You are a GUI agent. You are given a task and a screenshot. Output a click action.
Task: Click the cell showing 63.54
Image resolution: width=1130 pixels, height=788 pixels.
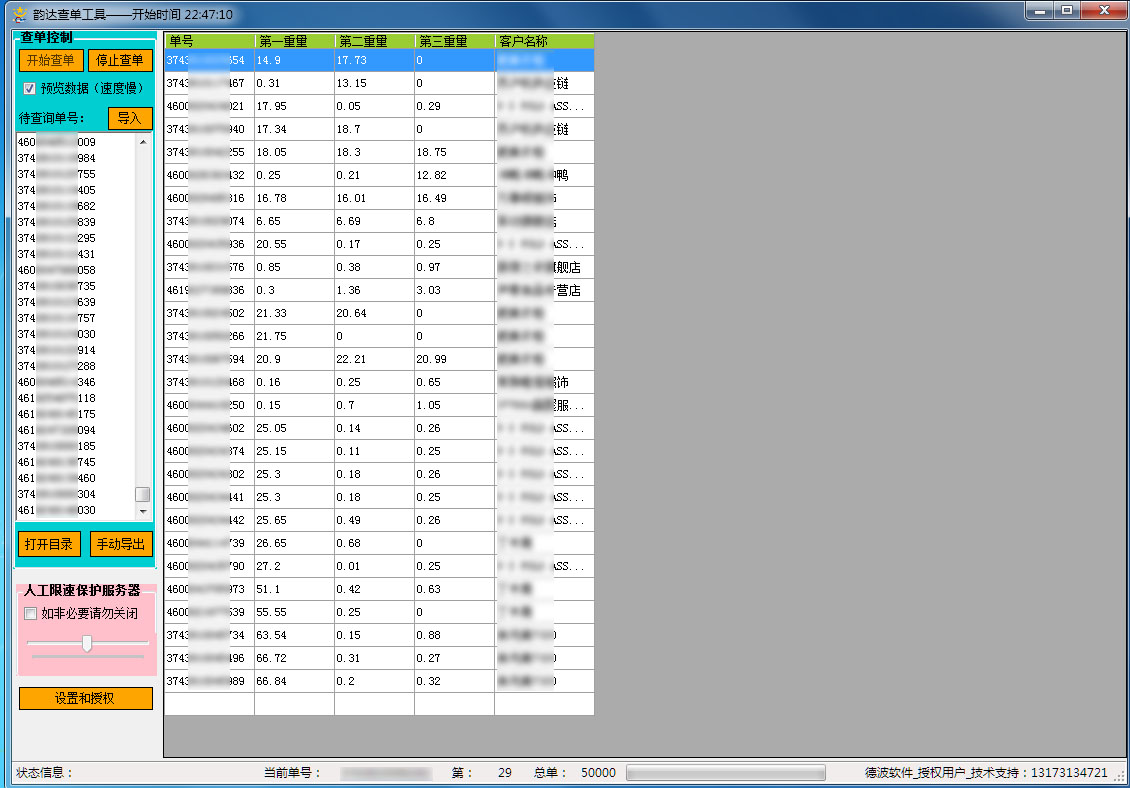click(294, 636)
